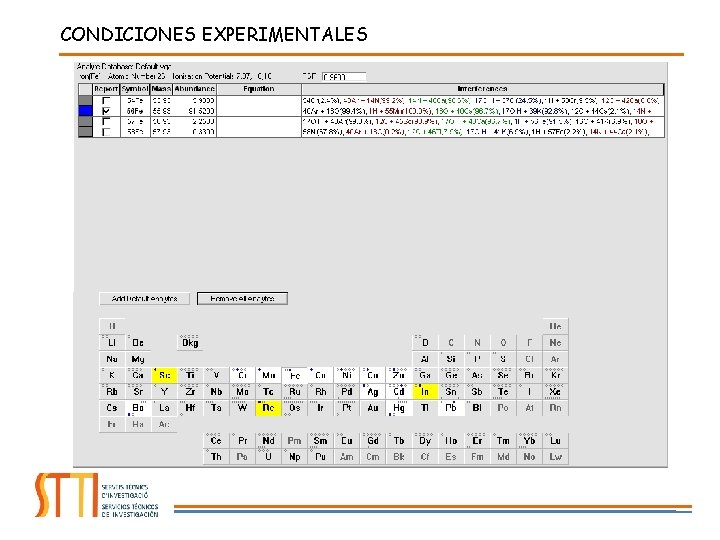720x540 pixels.
Task: Select the Sr element button
Action: coord(138,392)
